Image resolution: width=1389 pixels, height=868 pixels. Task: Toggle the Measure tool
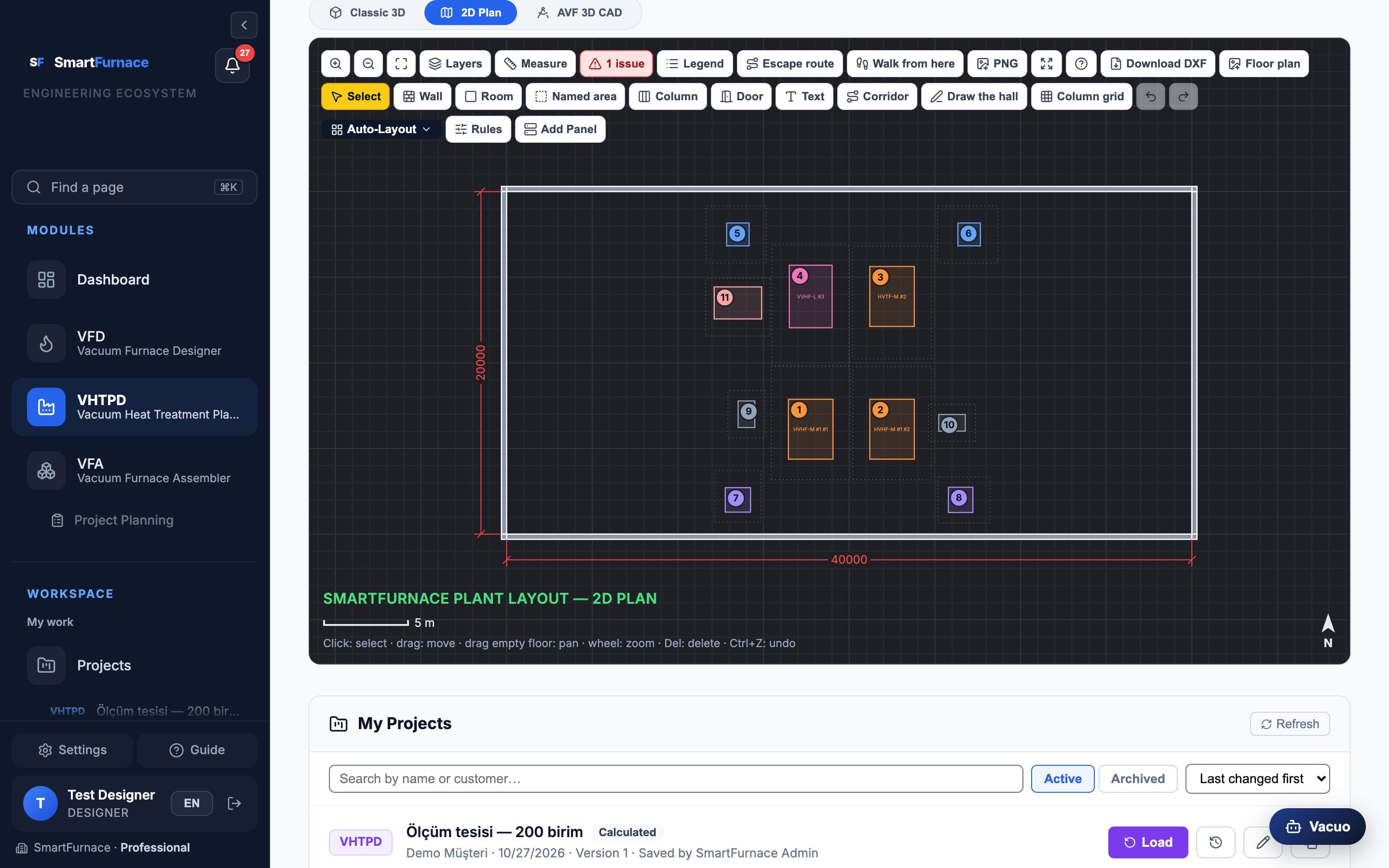pos(535,64)
